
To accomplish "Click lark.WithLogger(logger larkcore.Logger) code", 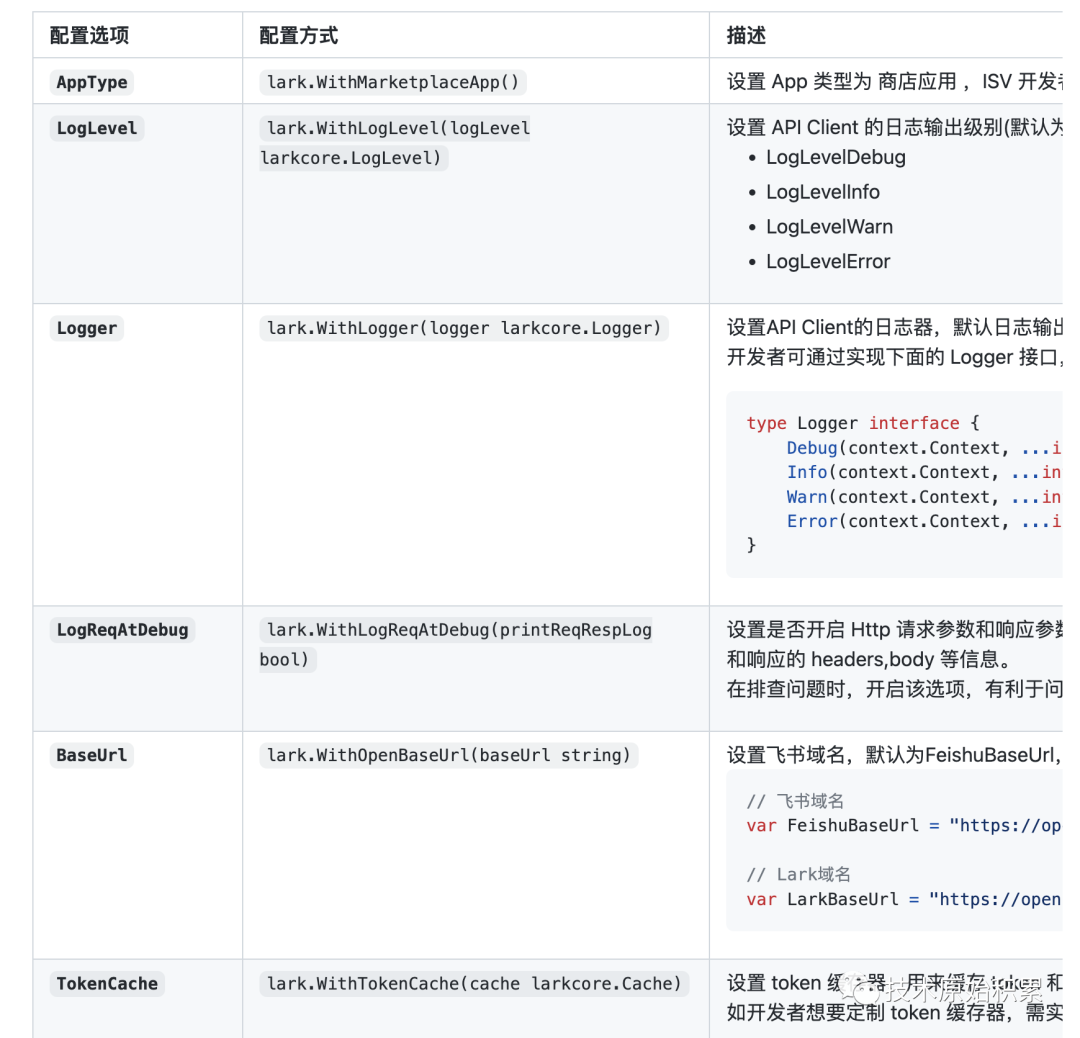I will pyautogui.click(x=464, y=329).
